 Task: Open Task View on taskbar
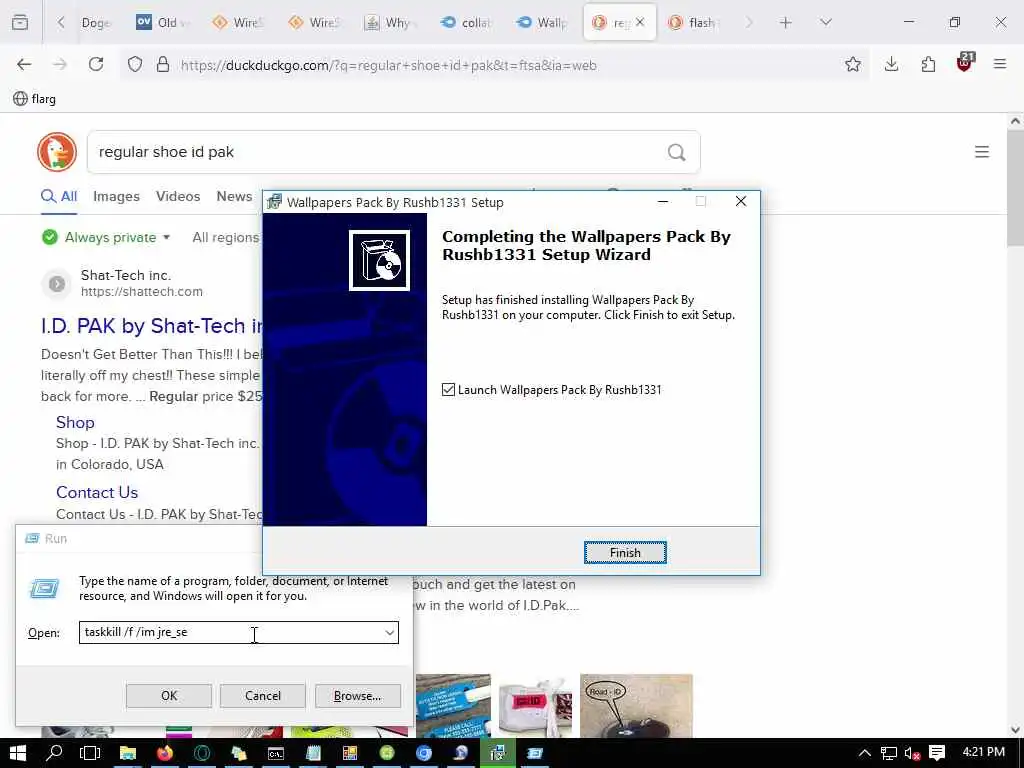[90, 753]
